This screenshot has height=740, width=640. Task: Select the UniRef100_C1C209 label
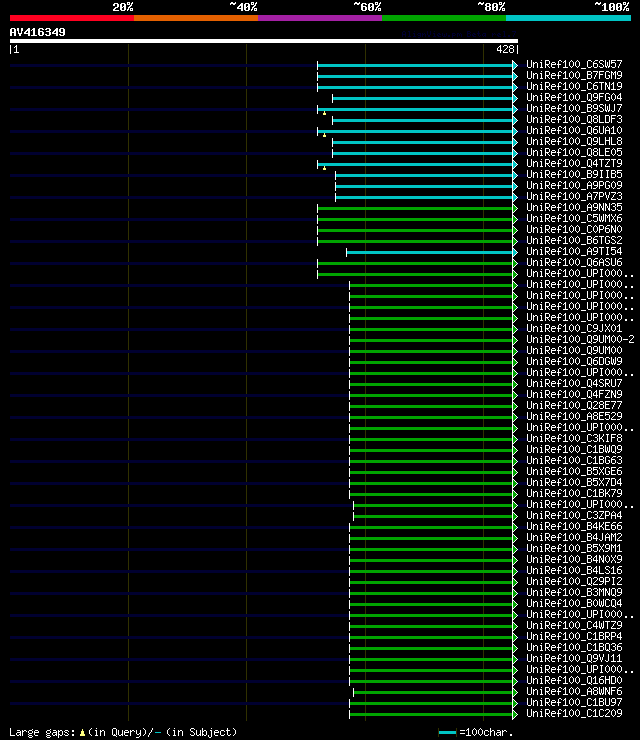click(x=574, y=714)
